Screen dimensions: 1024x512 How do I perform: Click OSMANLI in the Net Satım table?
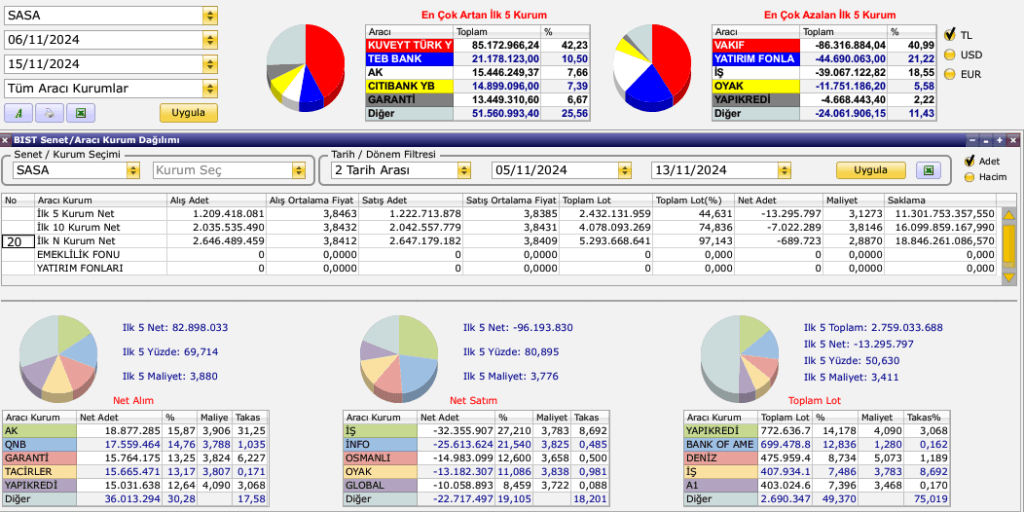tap(381, 458)
